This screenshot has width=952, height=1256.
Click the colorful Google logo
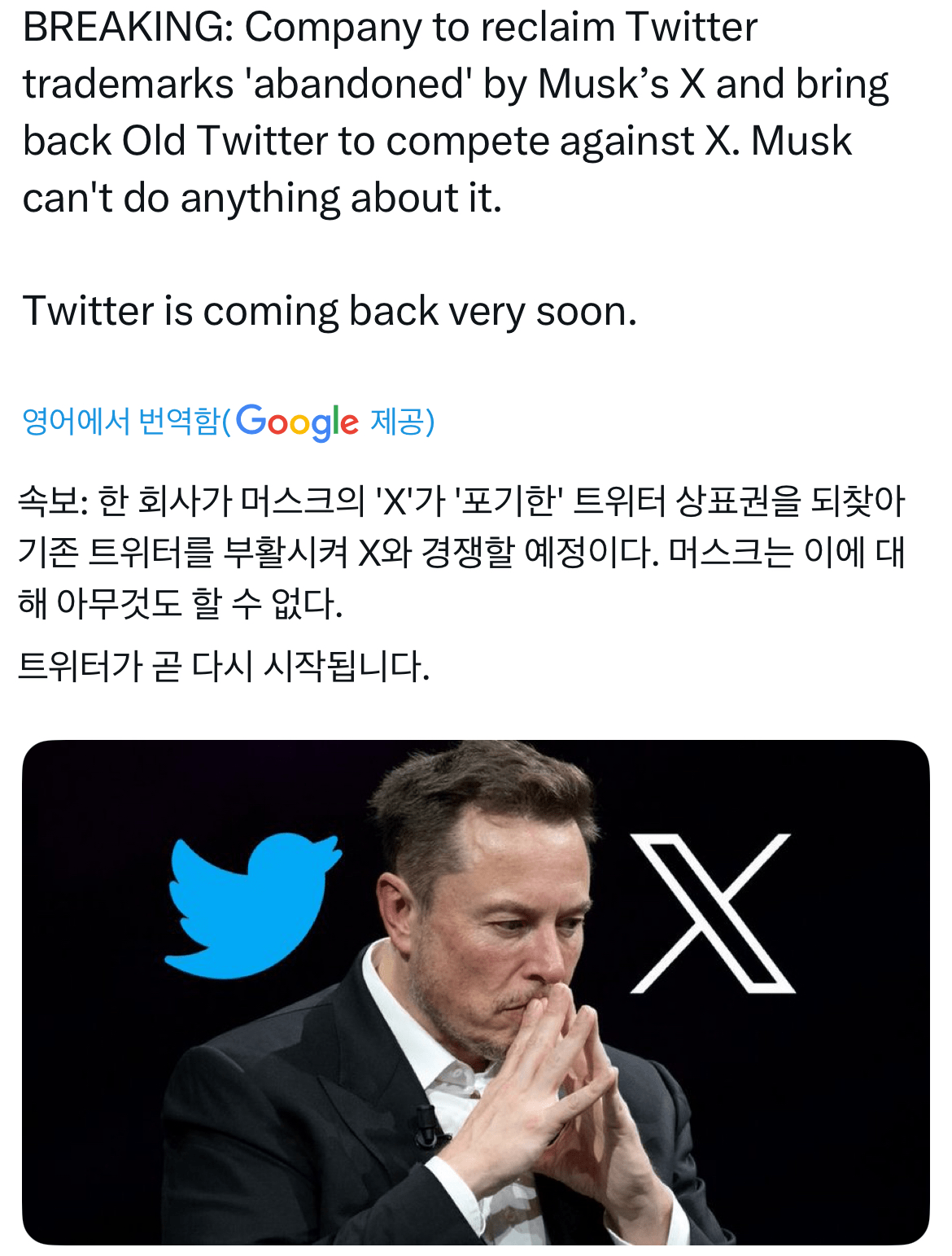tap(297, 422)
